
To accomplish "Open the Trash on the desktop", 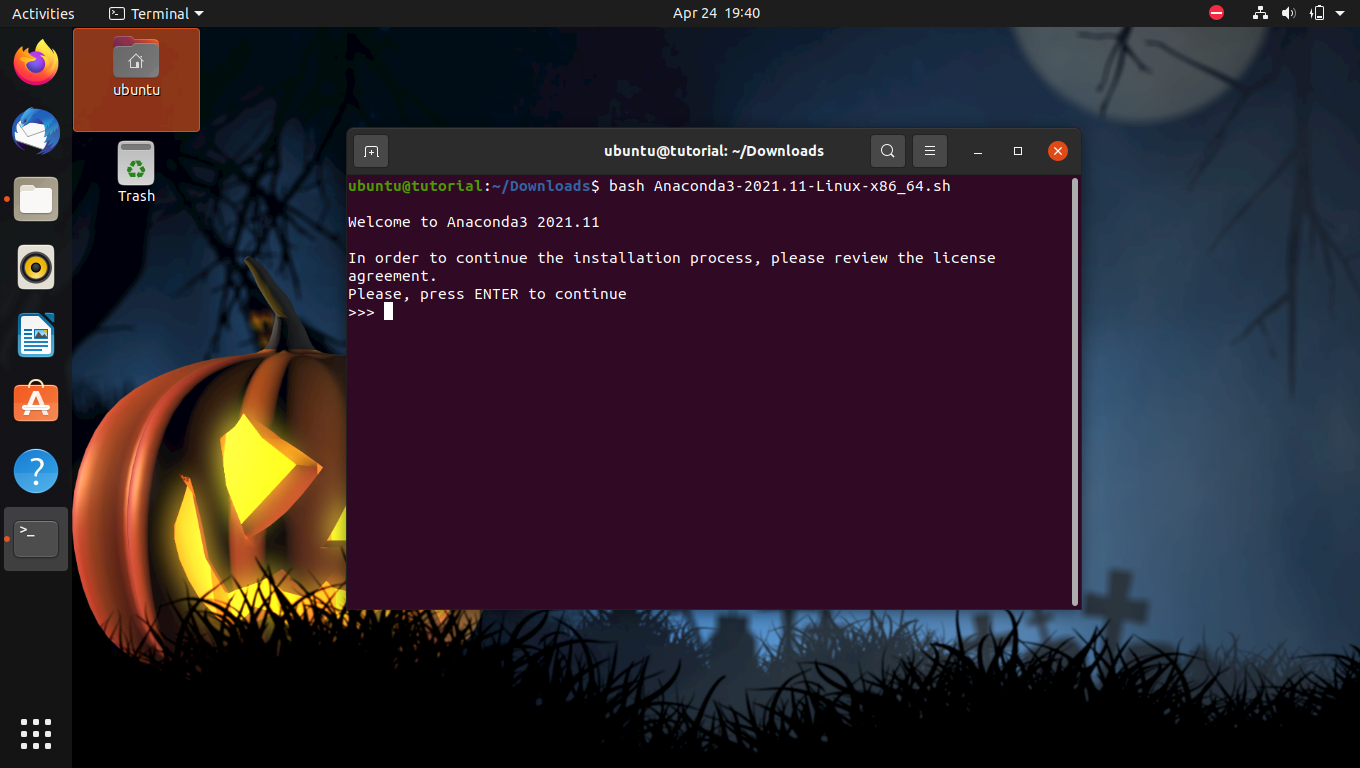I will click(x=136, y=170).
